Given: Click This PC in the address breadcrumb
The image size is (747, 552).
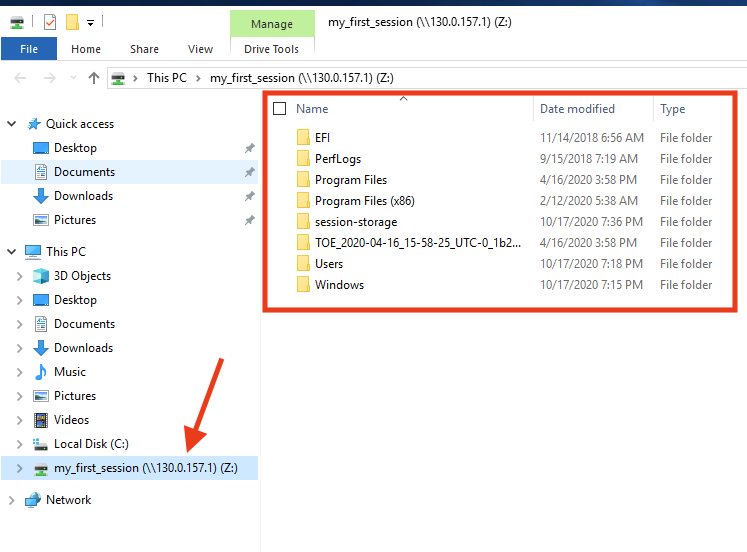Looking at the screenshot, I should (x=166, y=78).
